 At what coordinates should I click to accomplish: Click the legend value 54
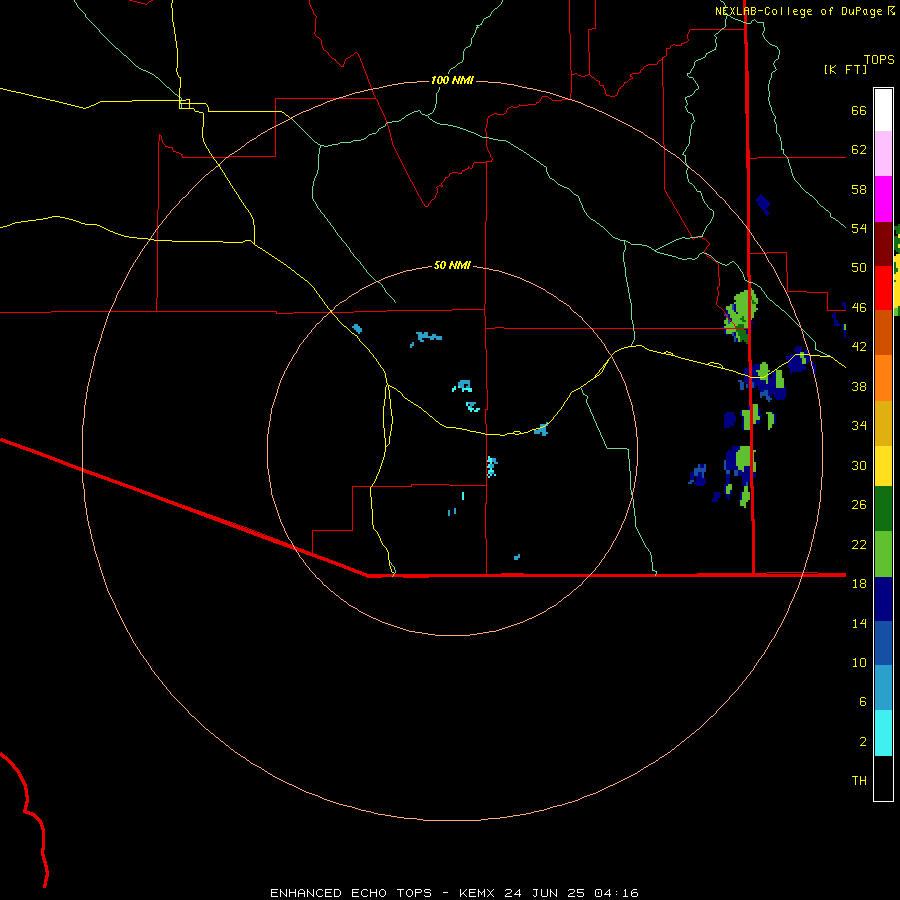point(859,228)
